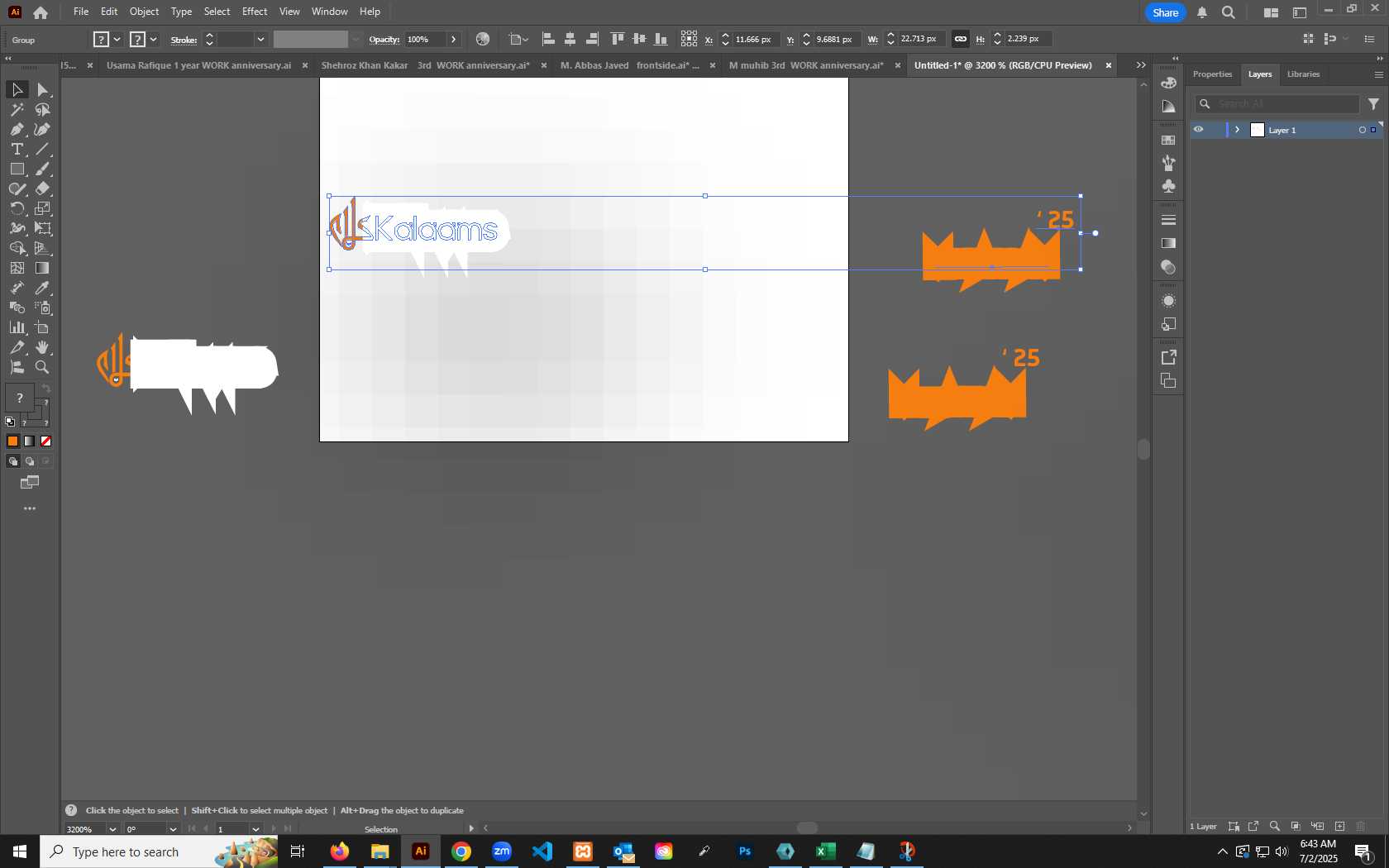This screenshot has width=1389, height=868.
Task: Enable Draw Normal mode
Action: [x=13, y=461]
